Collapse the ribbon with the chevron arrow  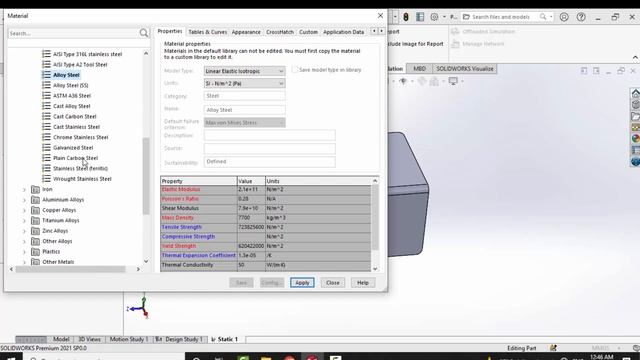[635, 57]
